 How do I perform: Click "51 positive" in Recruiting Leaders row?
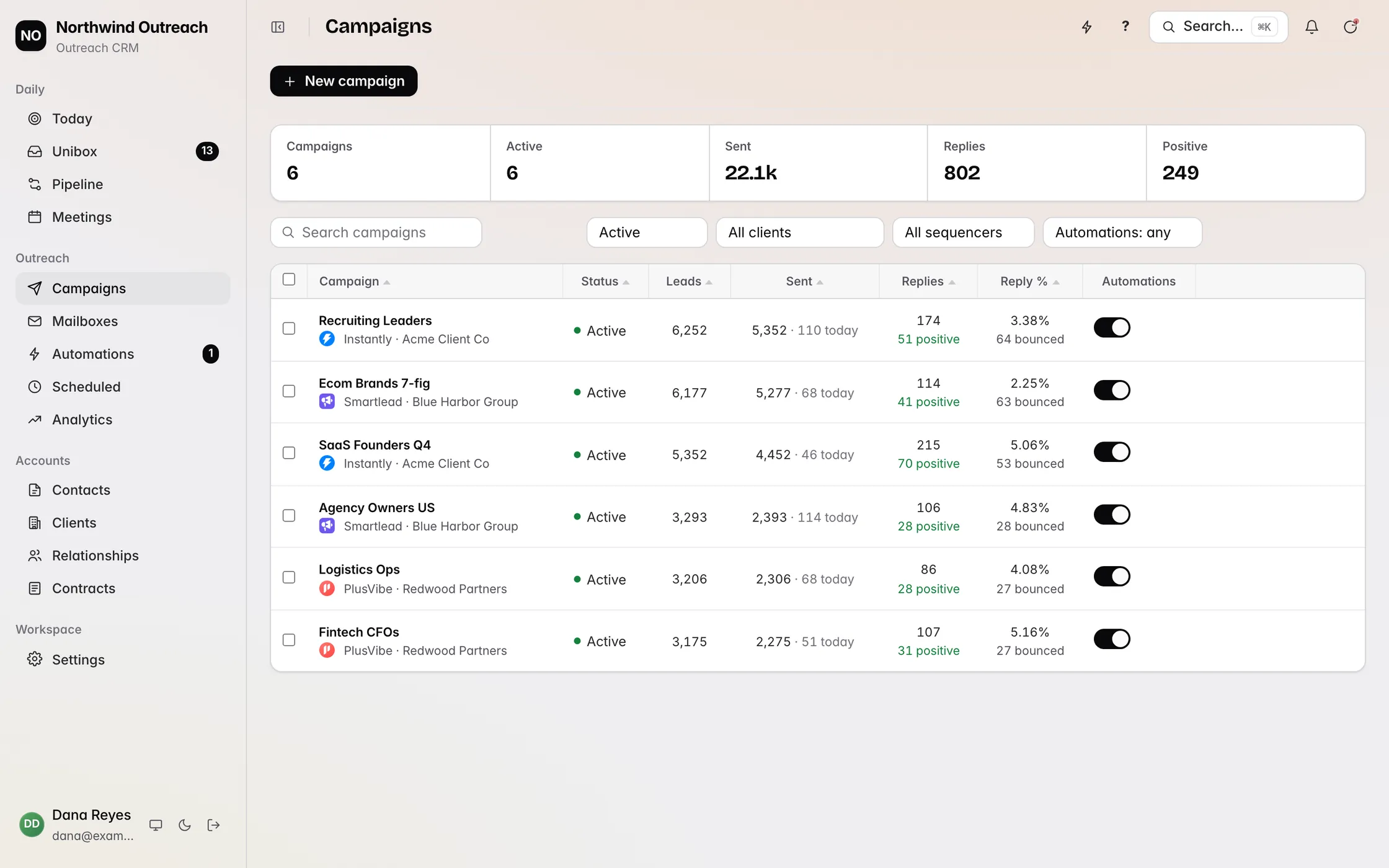(x=928, y=339)
